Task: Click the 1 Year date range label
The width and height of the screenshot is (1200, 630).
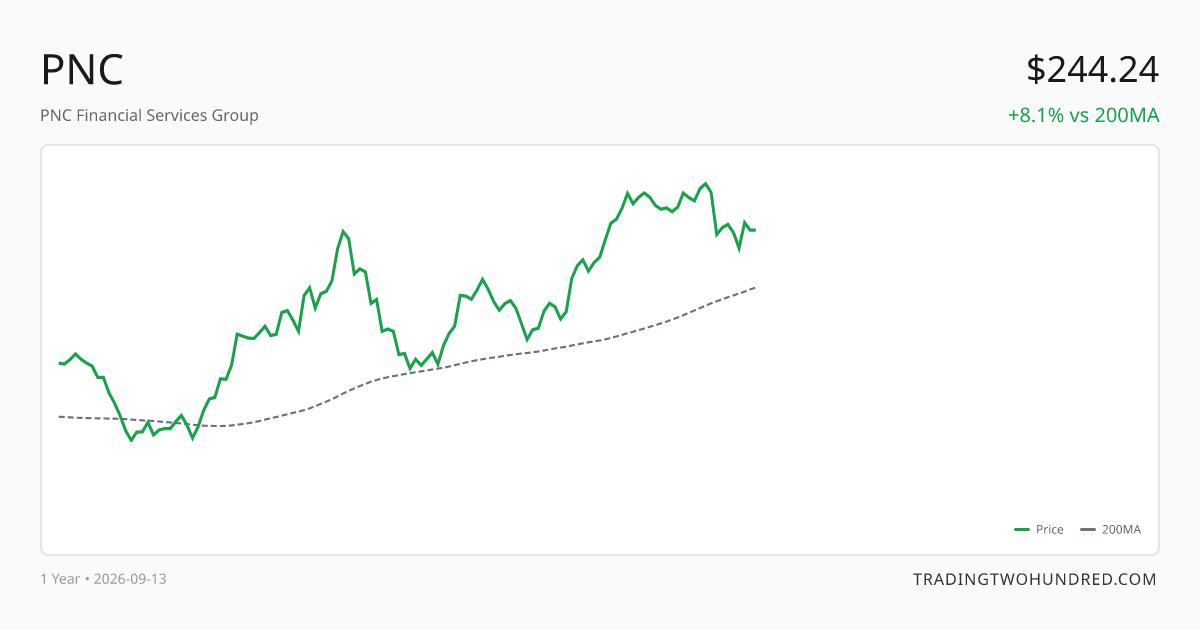Action: pyautogui.click(x=60, y=579)
